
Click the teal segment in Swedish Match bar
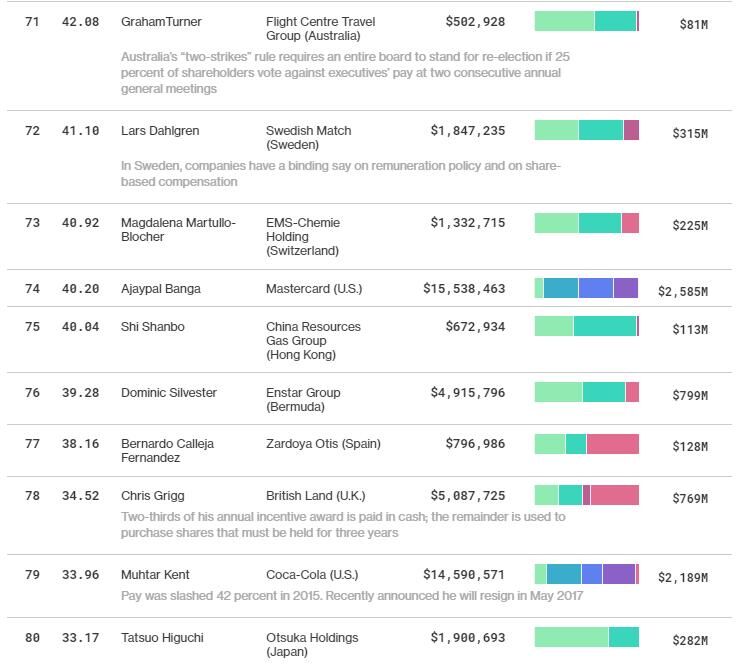[x=600, y=130]
